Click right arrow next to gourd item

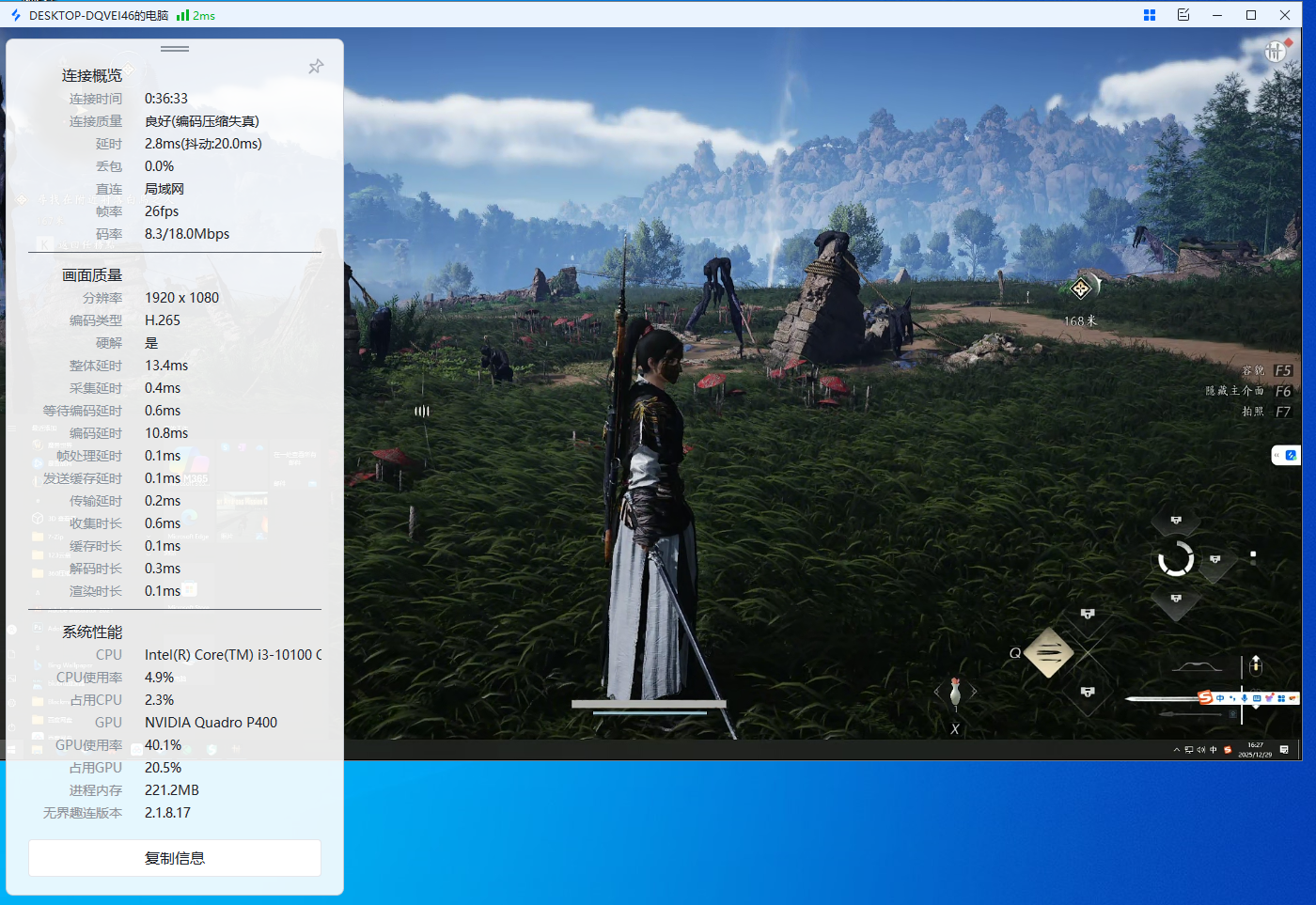click(x=974, y=692)
